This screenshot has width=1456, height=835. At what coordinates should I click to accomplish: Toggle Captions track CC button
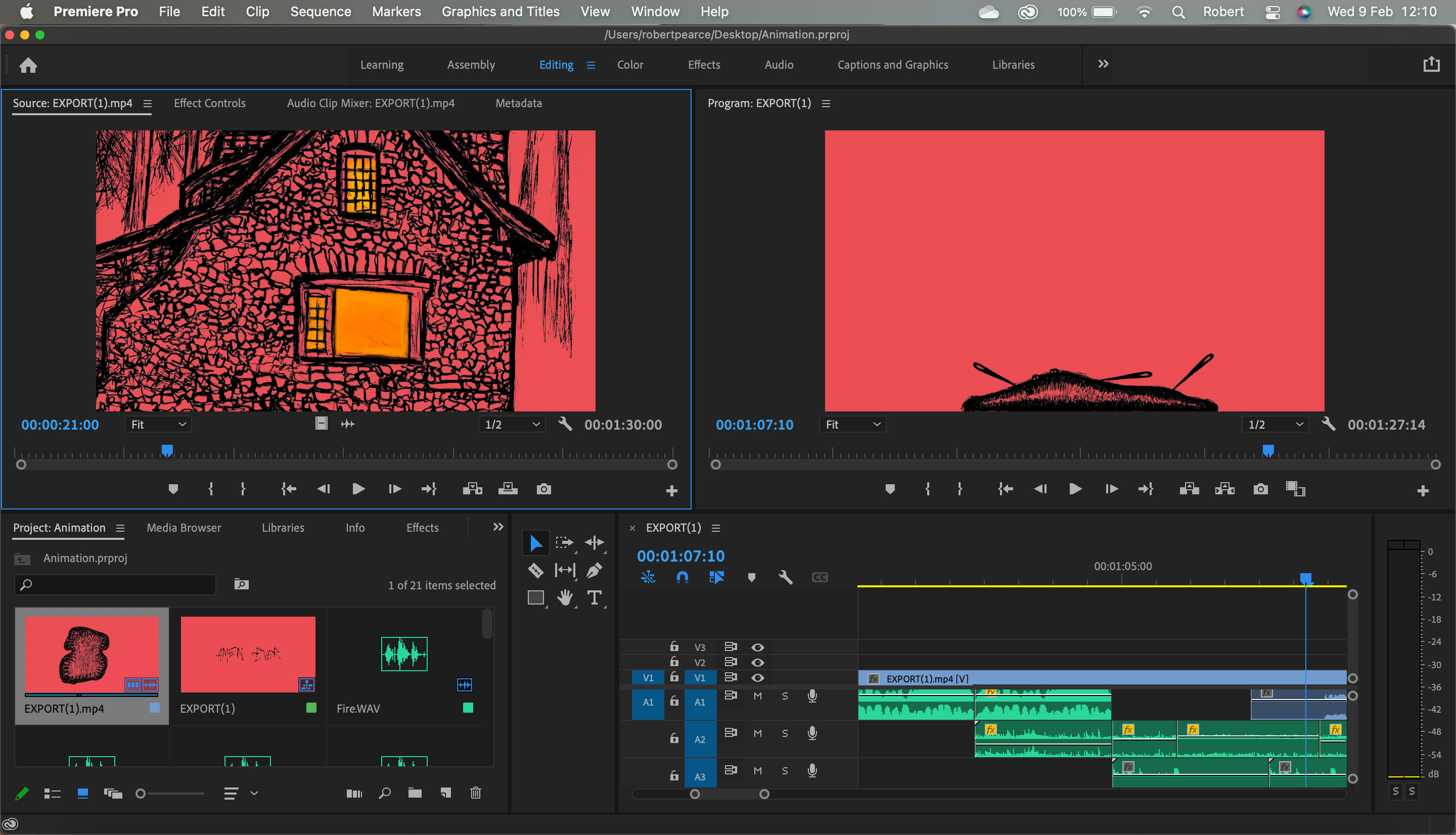[820, 578]
